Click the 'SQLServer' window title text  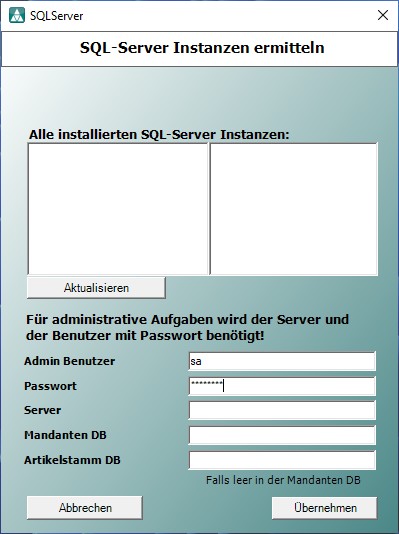click(57, 16)
